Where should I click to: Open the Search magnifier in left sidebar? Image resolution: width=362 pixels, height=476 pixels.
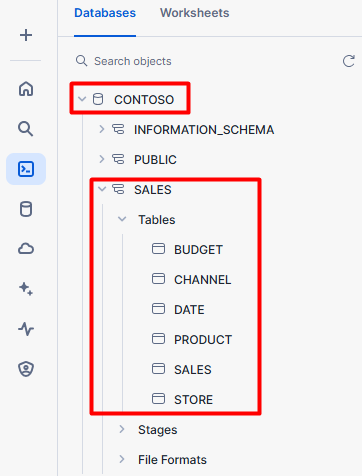click(x=26, y=129)
